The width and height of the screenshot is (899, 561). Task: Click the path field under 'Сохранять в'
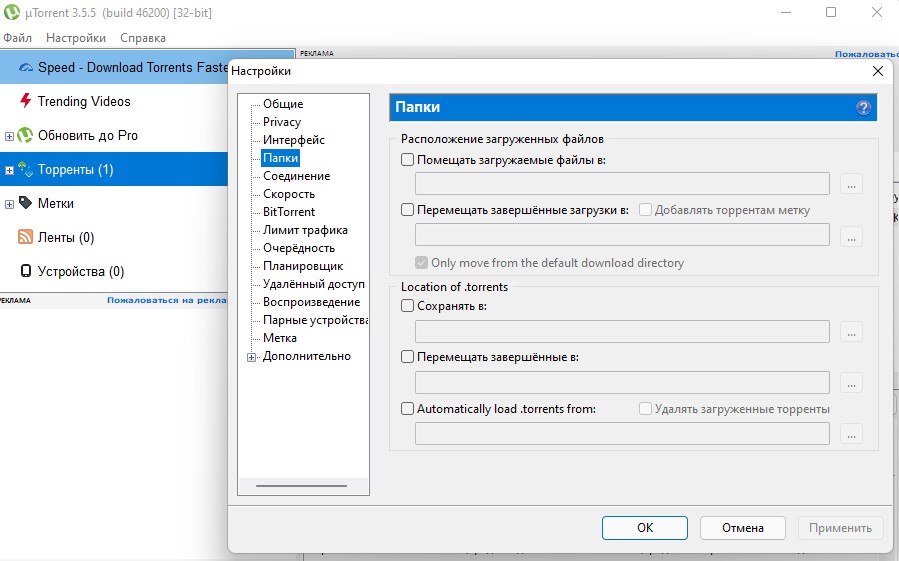[x=622, y=332]
